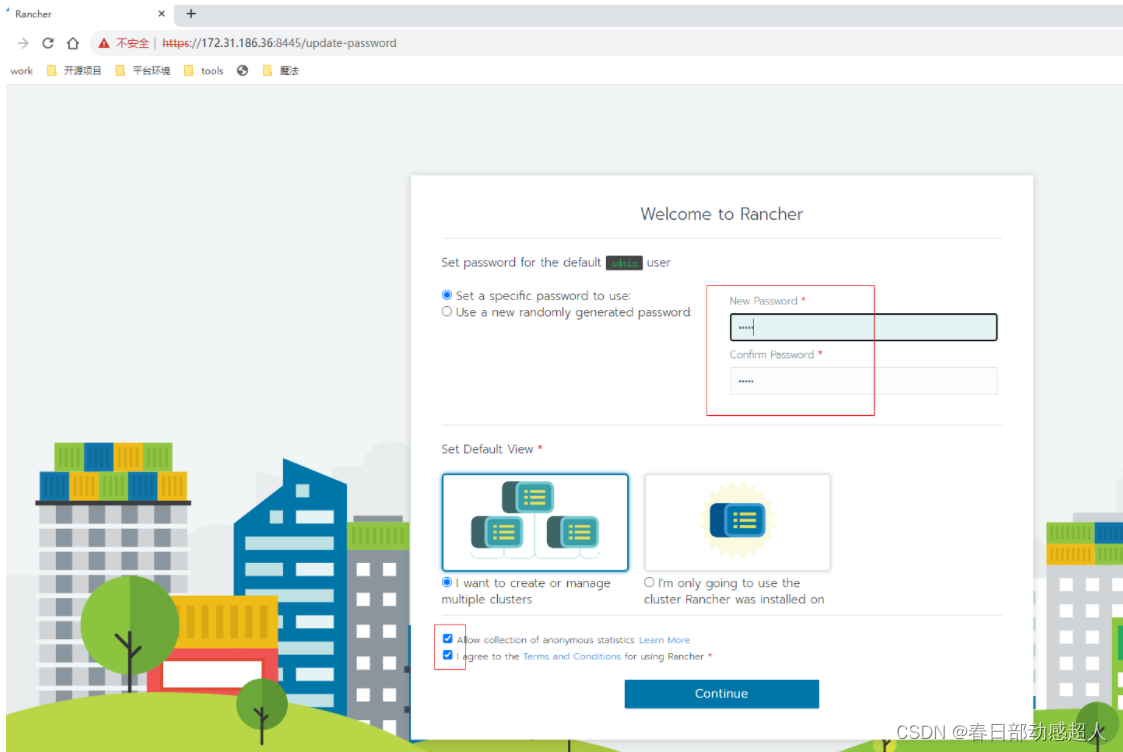Image resolution: width=1123 pixels, height=752 pixels.
Task: Open the 平台环境 bookmark folder
Action: (143, 70)
